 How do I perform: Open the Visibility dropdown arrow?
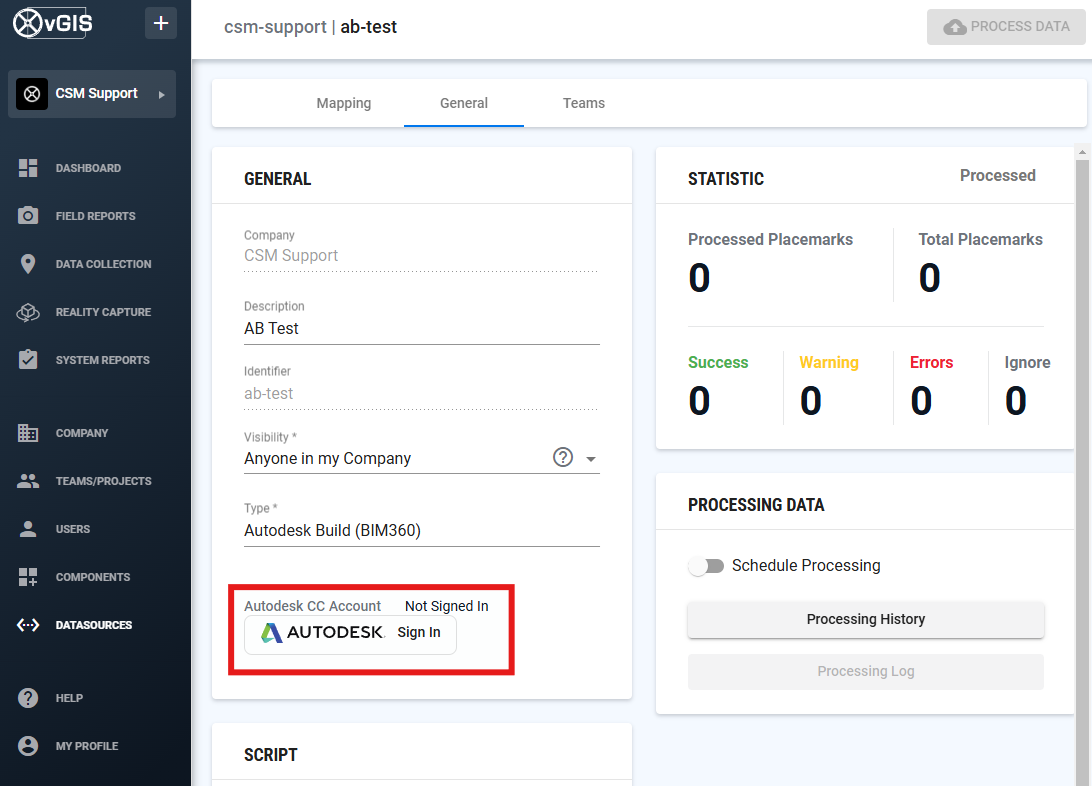591,459
